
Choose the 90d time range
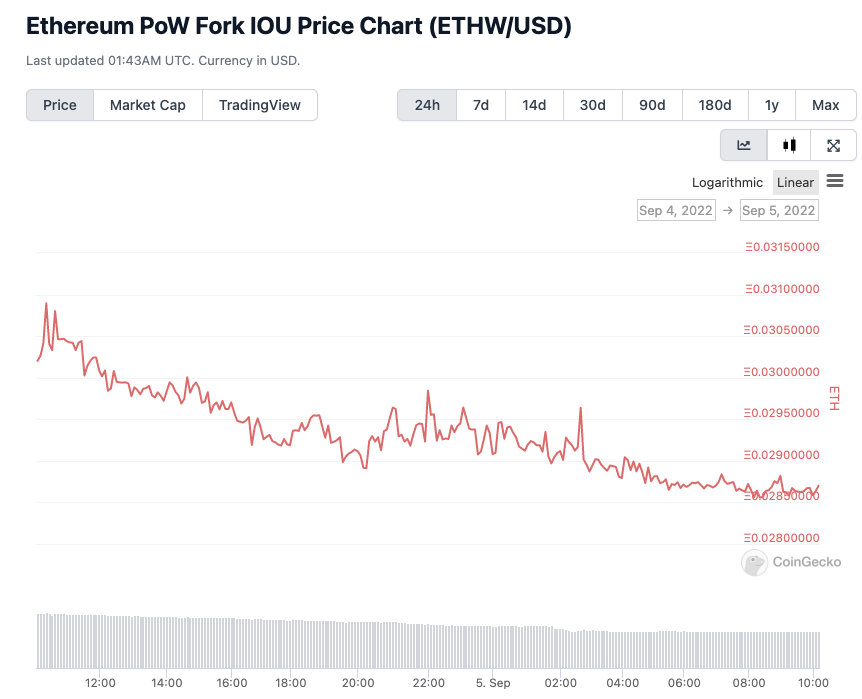coord(653,105)
